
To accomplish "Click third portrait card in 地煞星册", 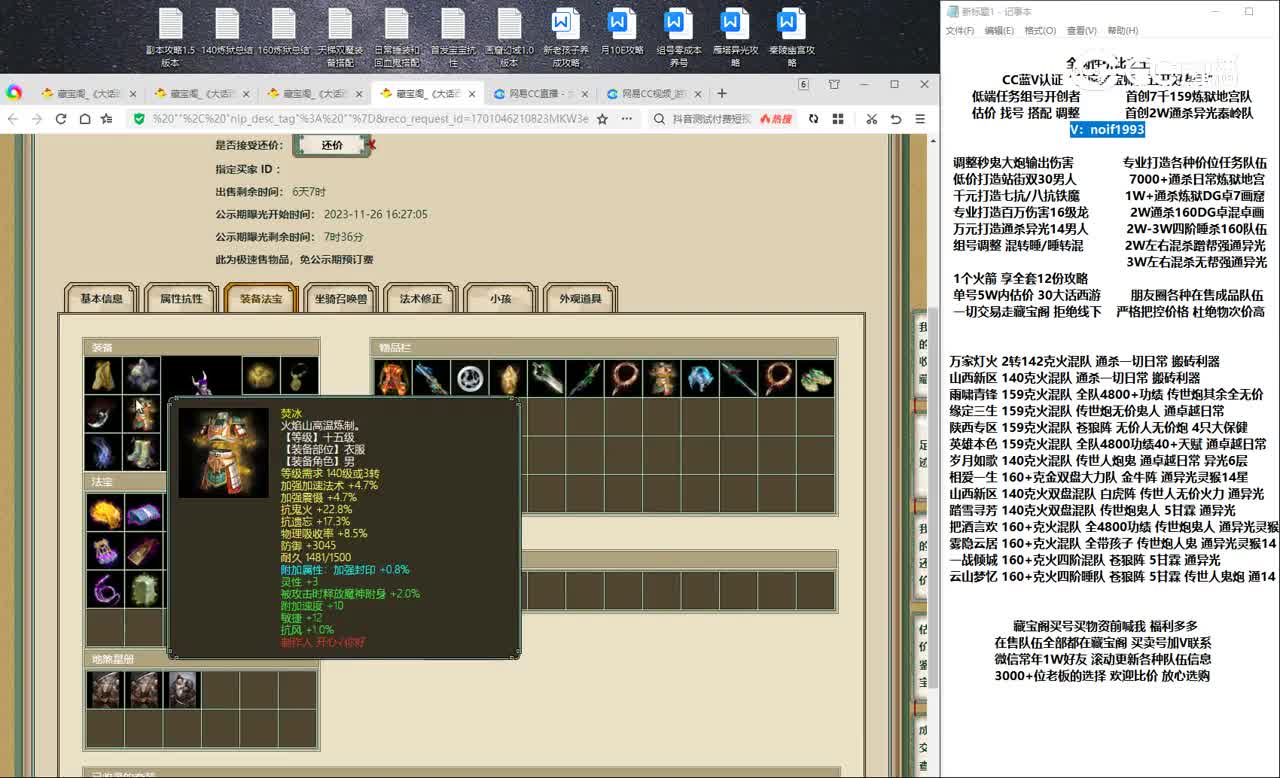I will [x=181, y=690].
